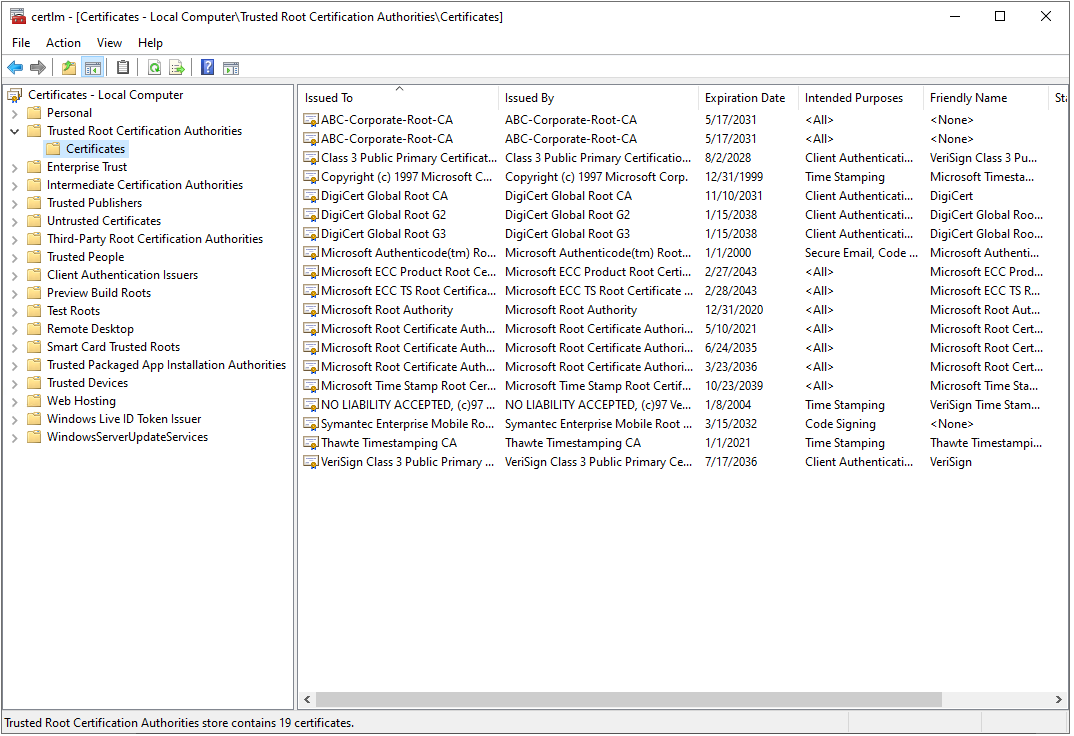Image resolution: width=1074 pixels, height=736 pixels.
Task: Sort by the Intended Purposes column header
Action: 861,98
